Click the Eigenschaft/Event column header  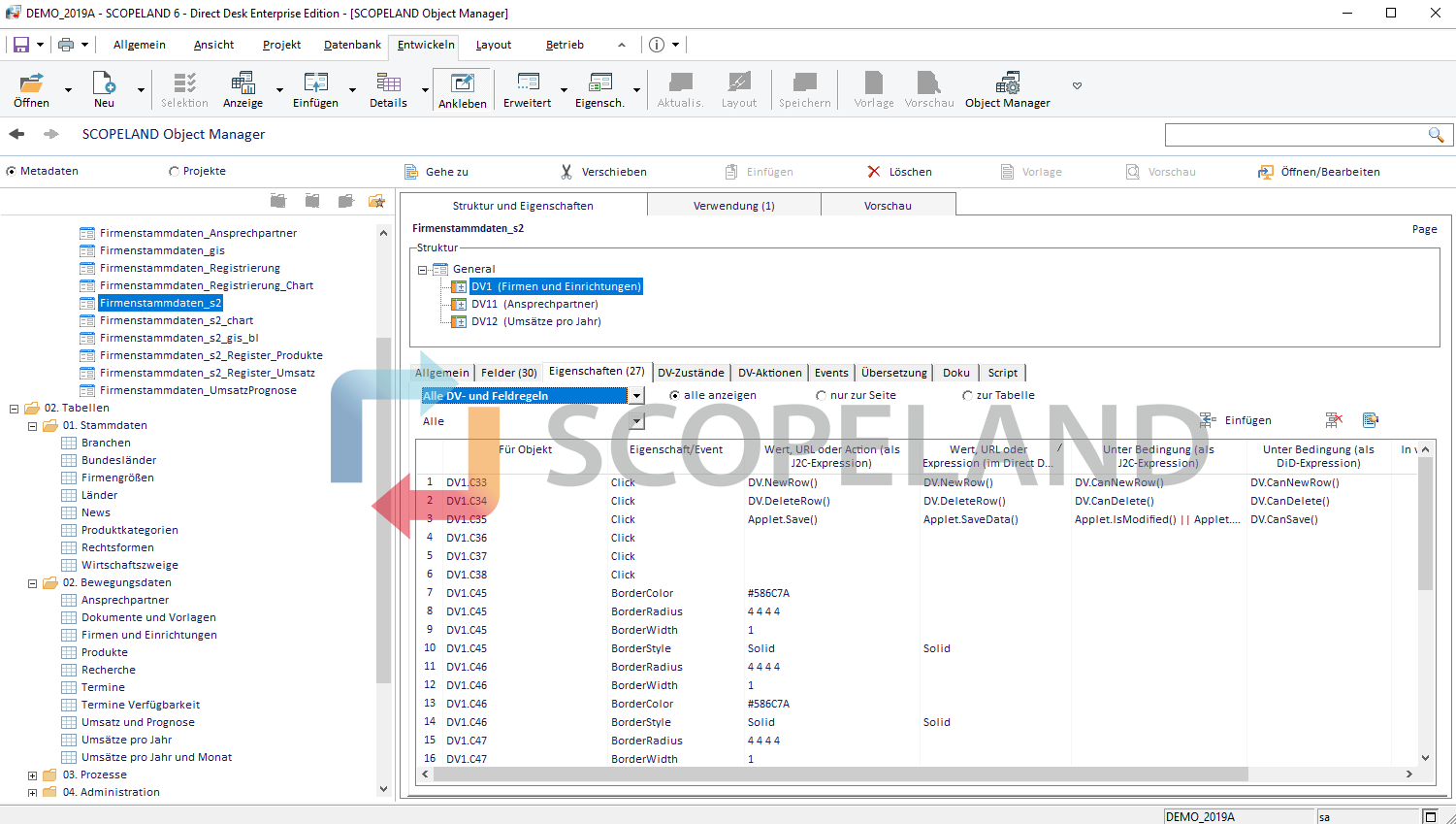click(676, 449)
